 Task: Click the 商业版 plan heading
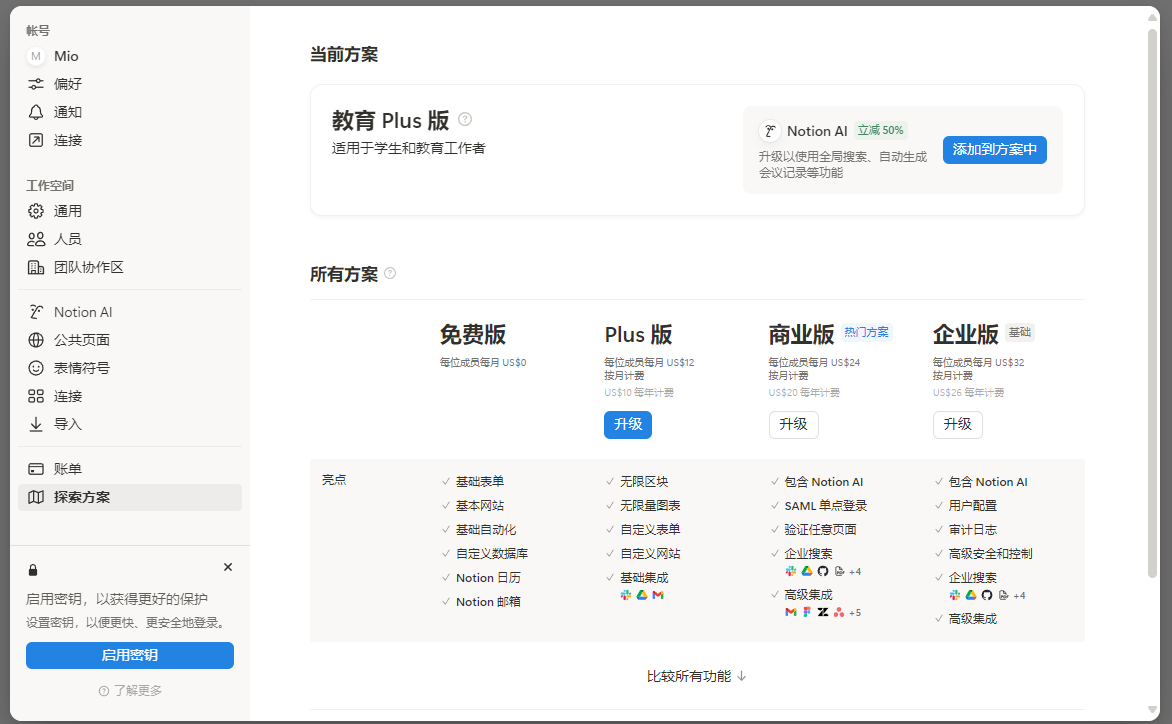click(x=801, y=335)
